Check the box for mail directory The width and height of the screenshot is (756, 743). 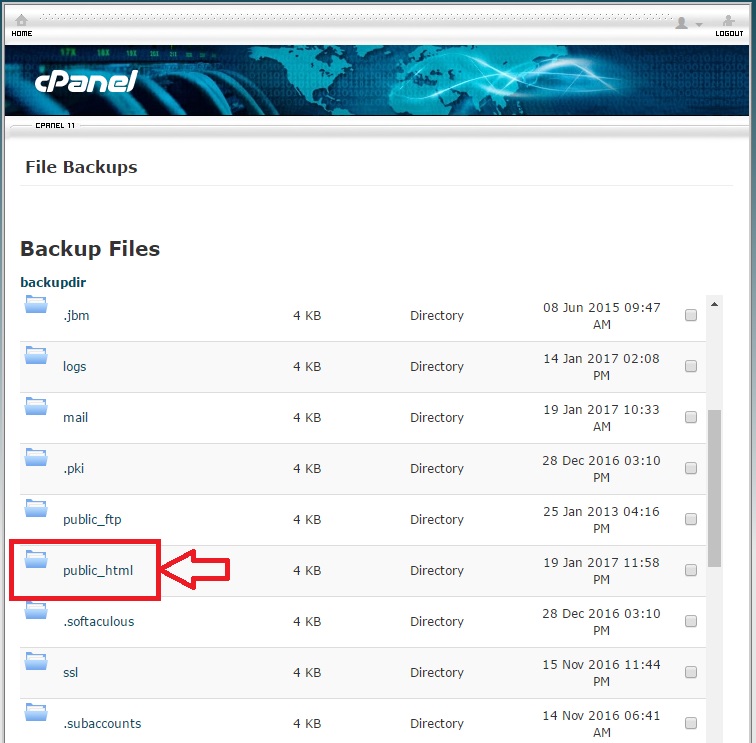[691, 417]
